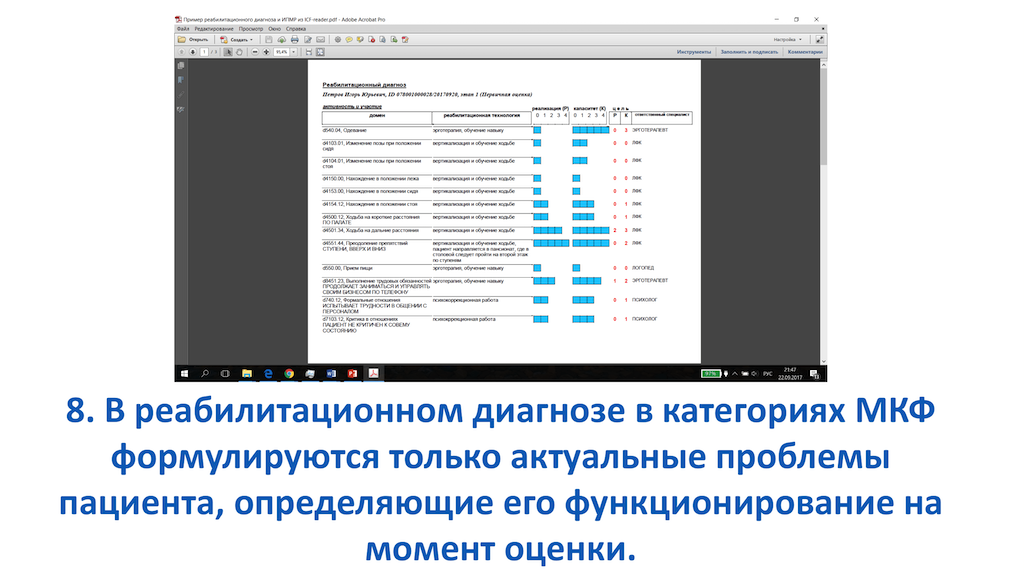Click the page number field
This screenshot has height=576, width=1024.
click(x=204, y=52)
